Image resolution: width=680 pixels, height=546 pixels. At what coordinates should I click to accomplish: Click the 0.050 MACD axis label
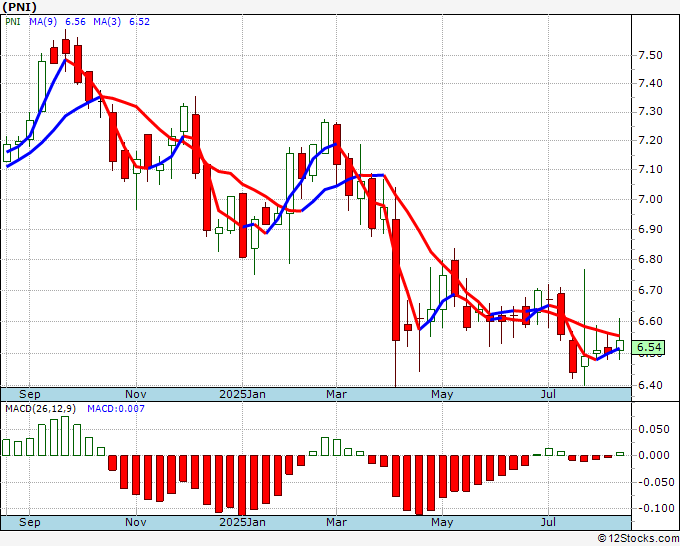click(x=654, y=429)
